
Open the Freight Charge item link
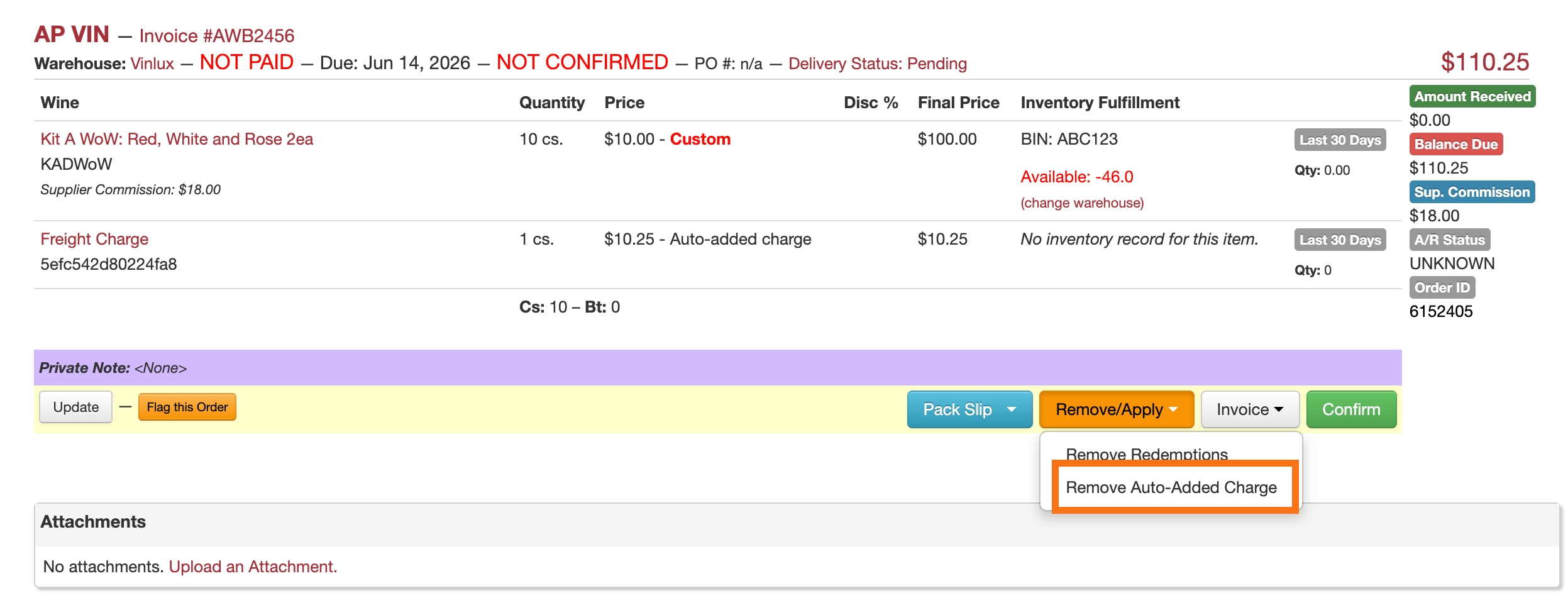pyautogui.click(x=94, y=239)
